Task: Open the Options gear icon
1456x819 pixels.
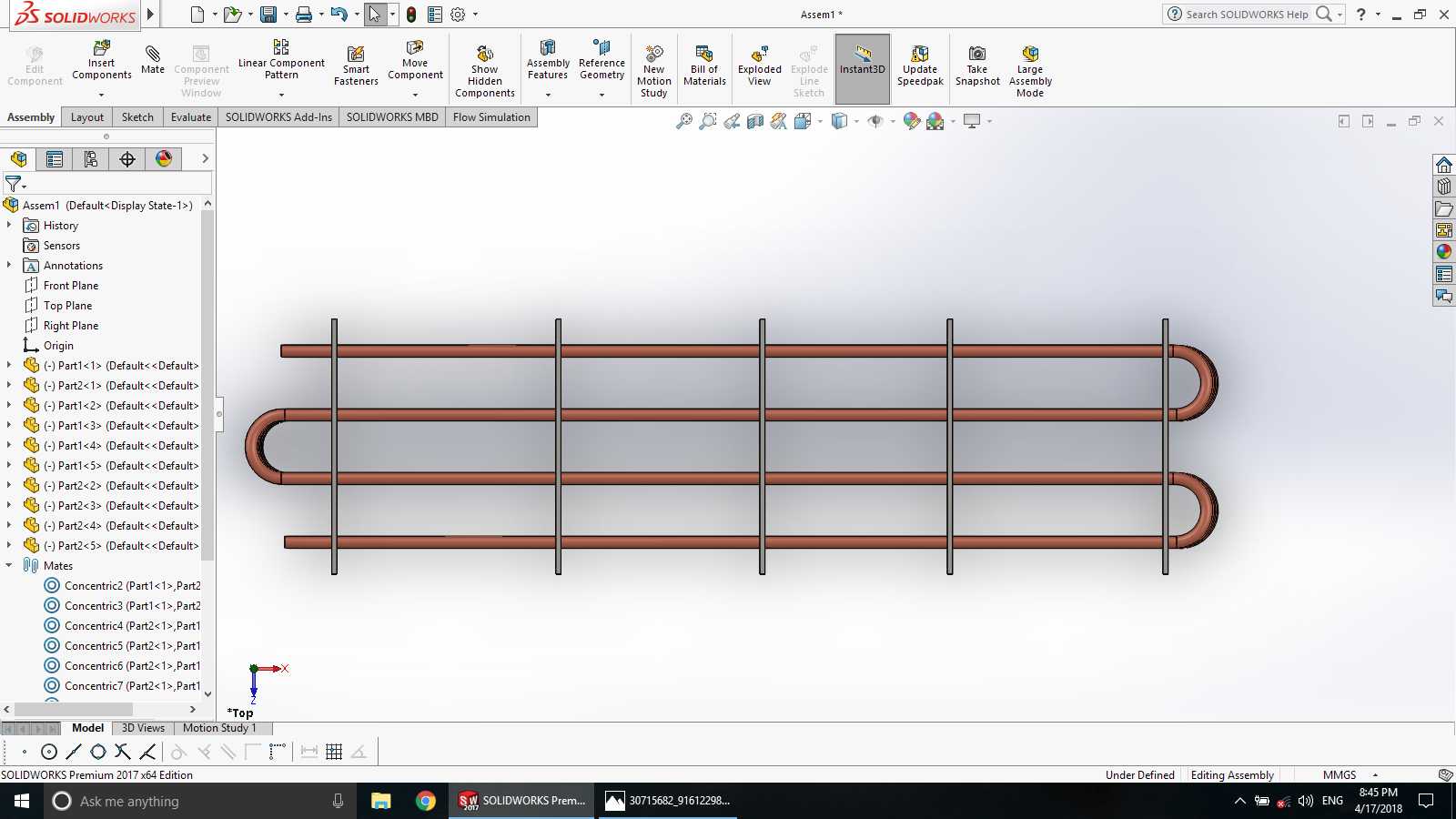Action: coord(458,15)
